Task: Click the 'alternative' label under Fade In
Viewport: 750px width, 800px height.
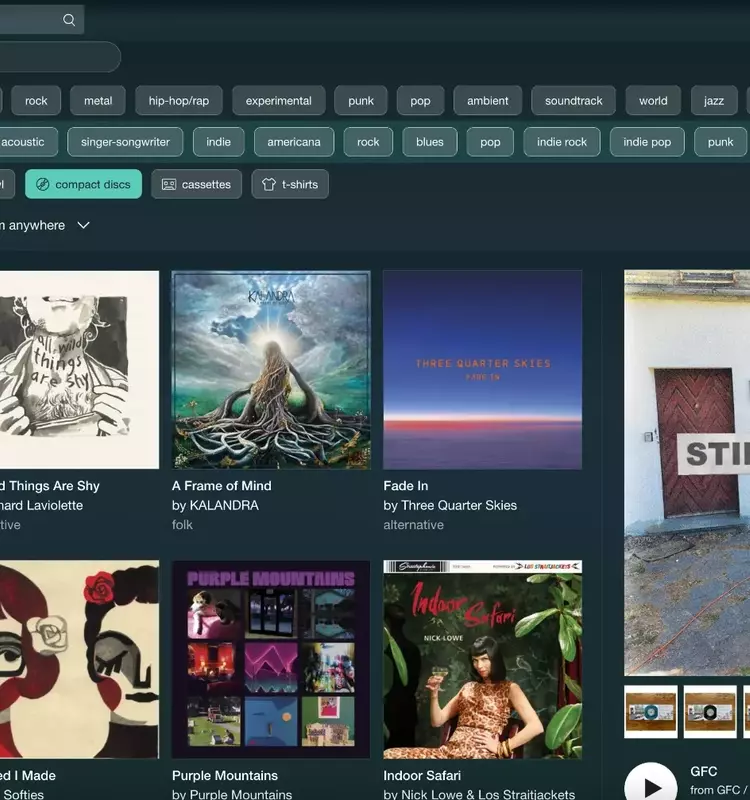Action: coord(413,524)
